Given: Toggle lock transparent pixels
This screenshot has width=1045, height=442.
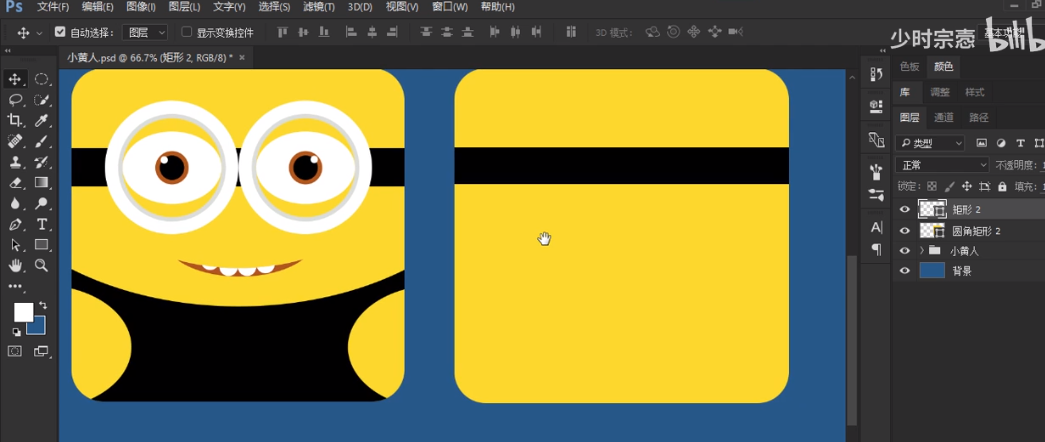Looking at the screenshot, I should (x=932, y=187).
